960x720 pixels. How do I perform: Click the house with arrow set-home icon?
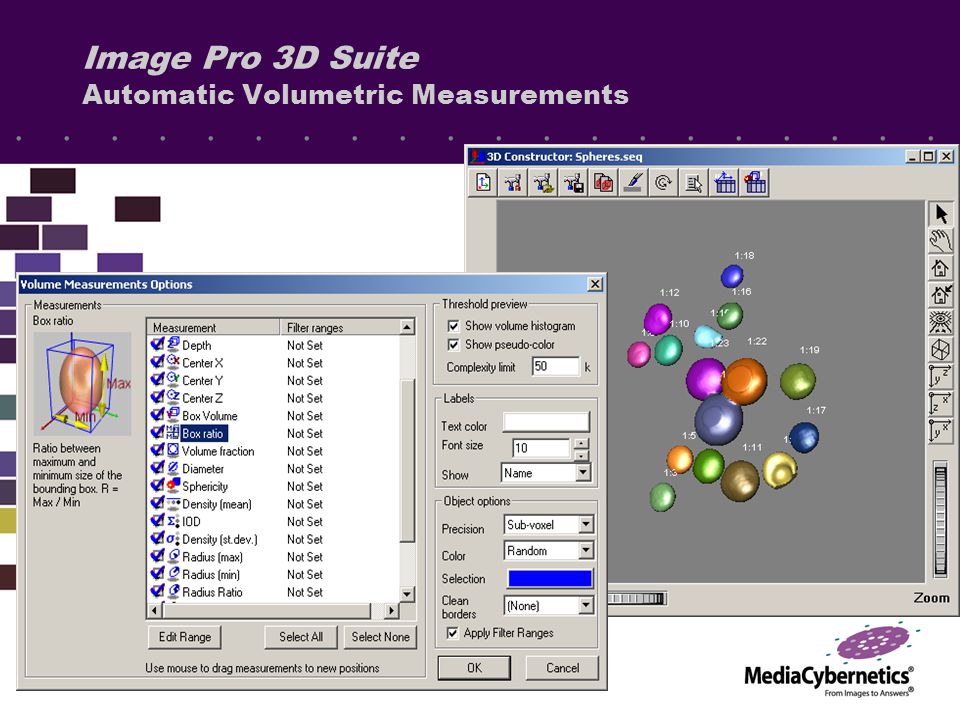(x=941, y=295)
